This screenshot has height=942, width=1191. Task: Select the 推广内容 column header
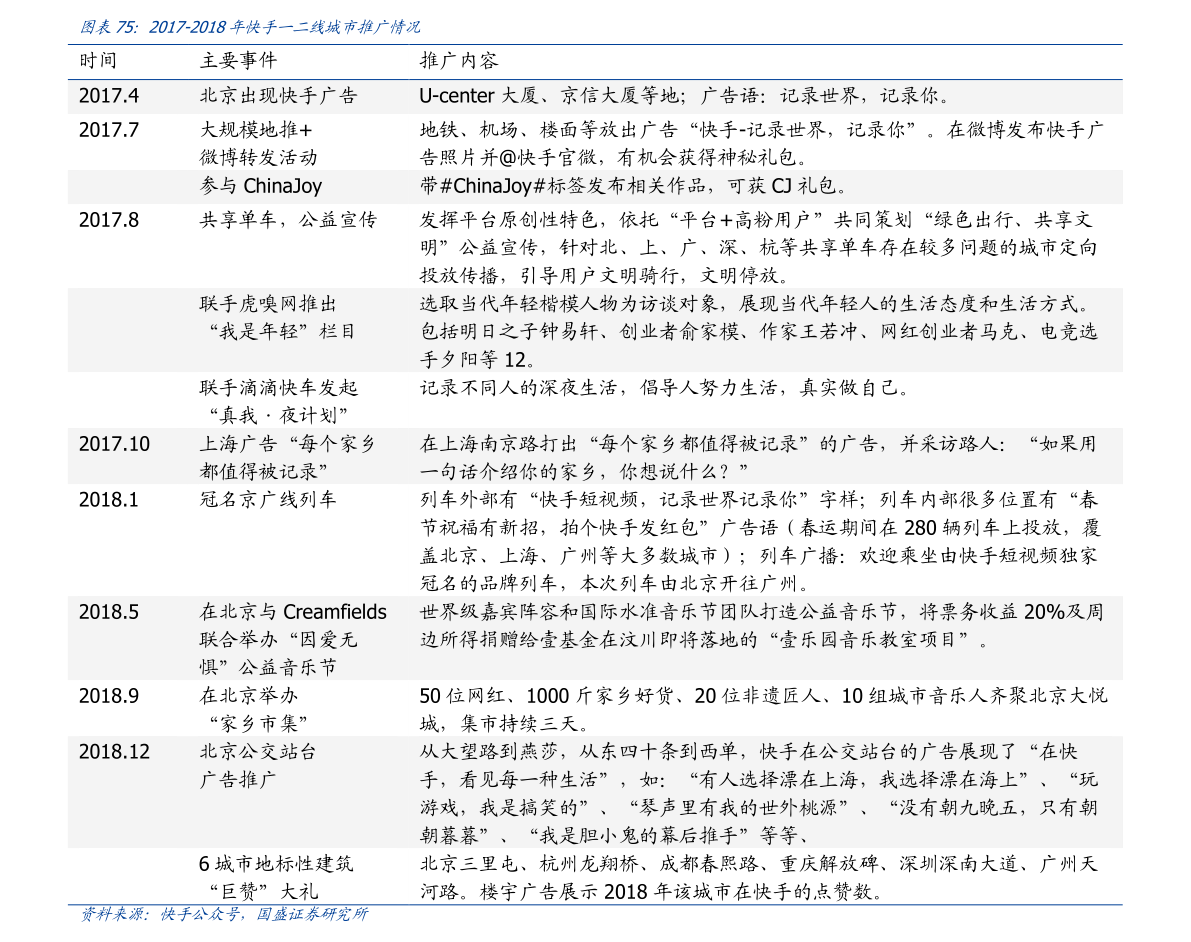click(x=458, y=61)
